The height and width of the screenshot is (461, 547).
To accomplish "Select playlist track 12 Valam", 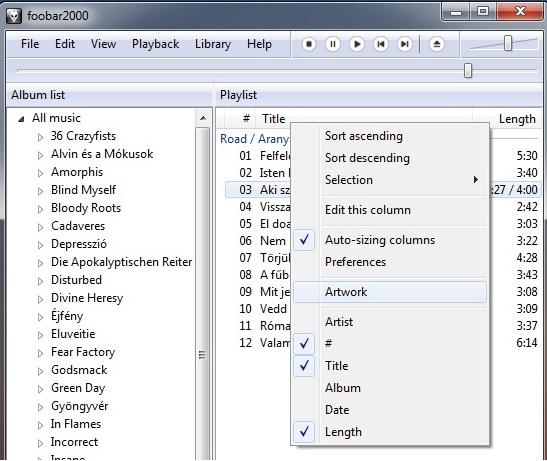I will (257, 343).
